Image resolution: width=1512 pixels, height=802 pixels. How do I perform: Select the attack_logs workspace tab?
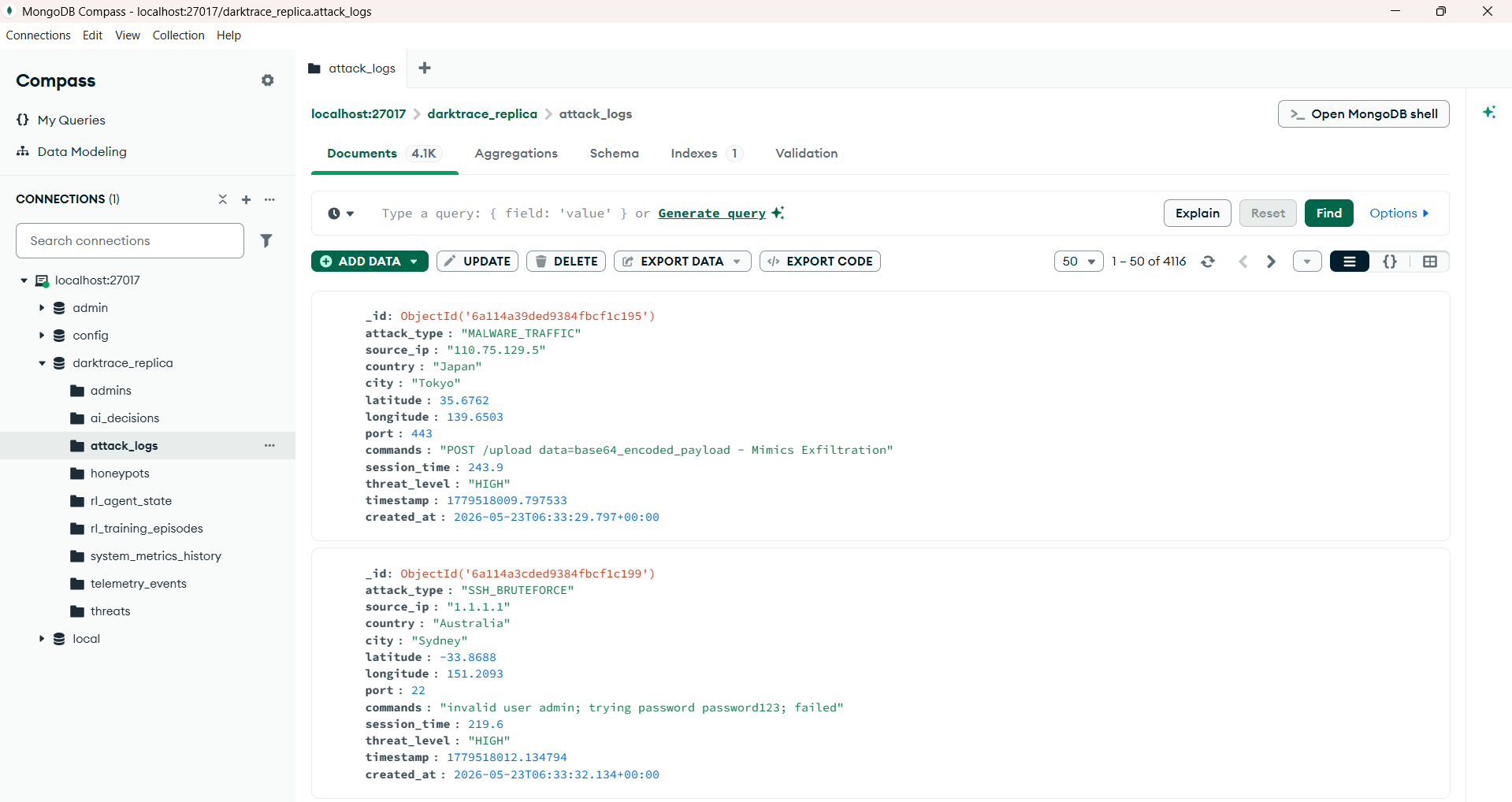coord(352,69)
